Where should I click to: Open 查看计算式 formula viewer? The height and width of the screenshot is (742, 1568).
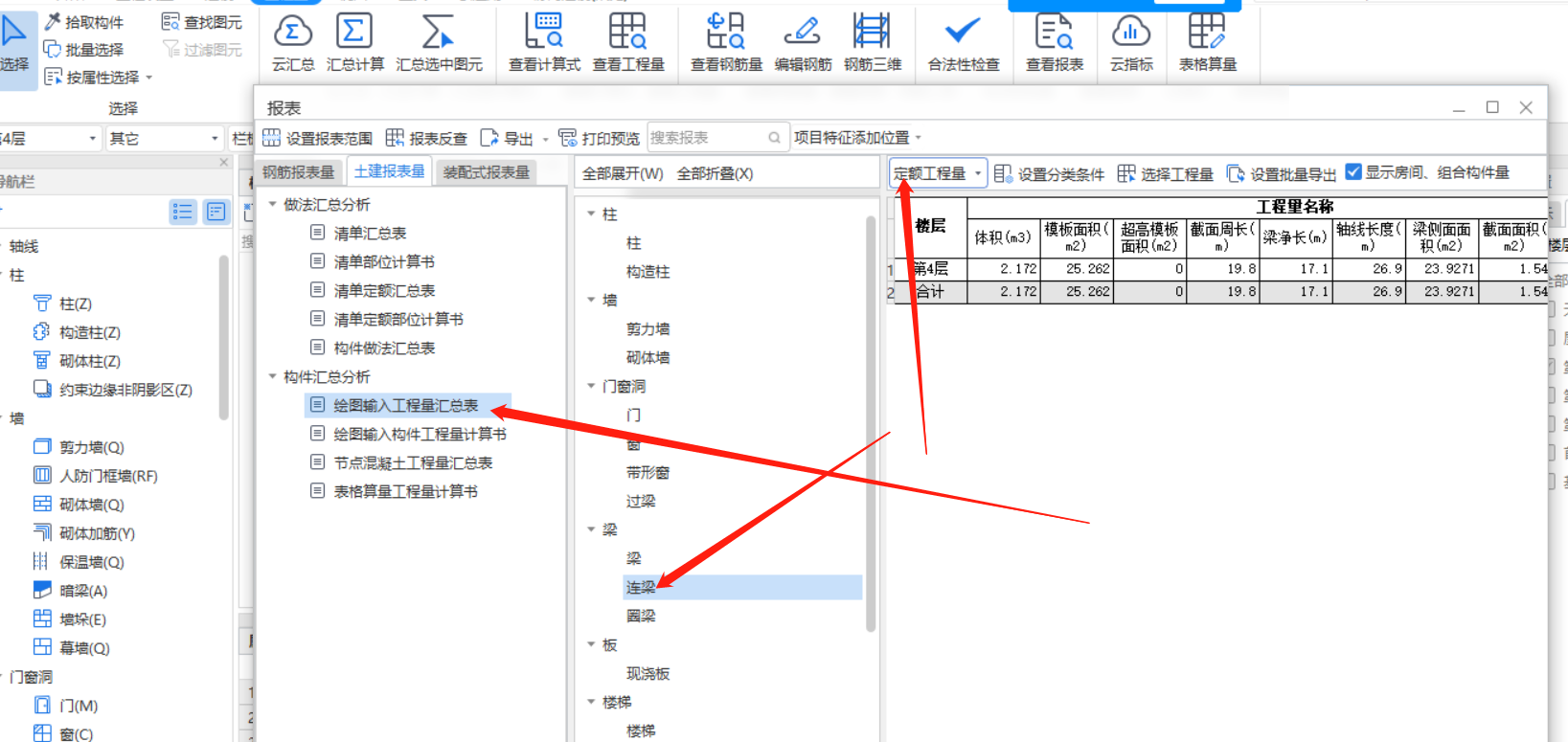point(544,43)
